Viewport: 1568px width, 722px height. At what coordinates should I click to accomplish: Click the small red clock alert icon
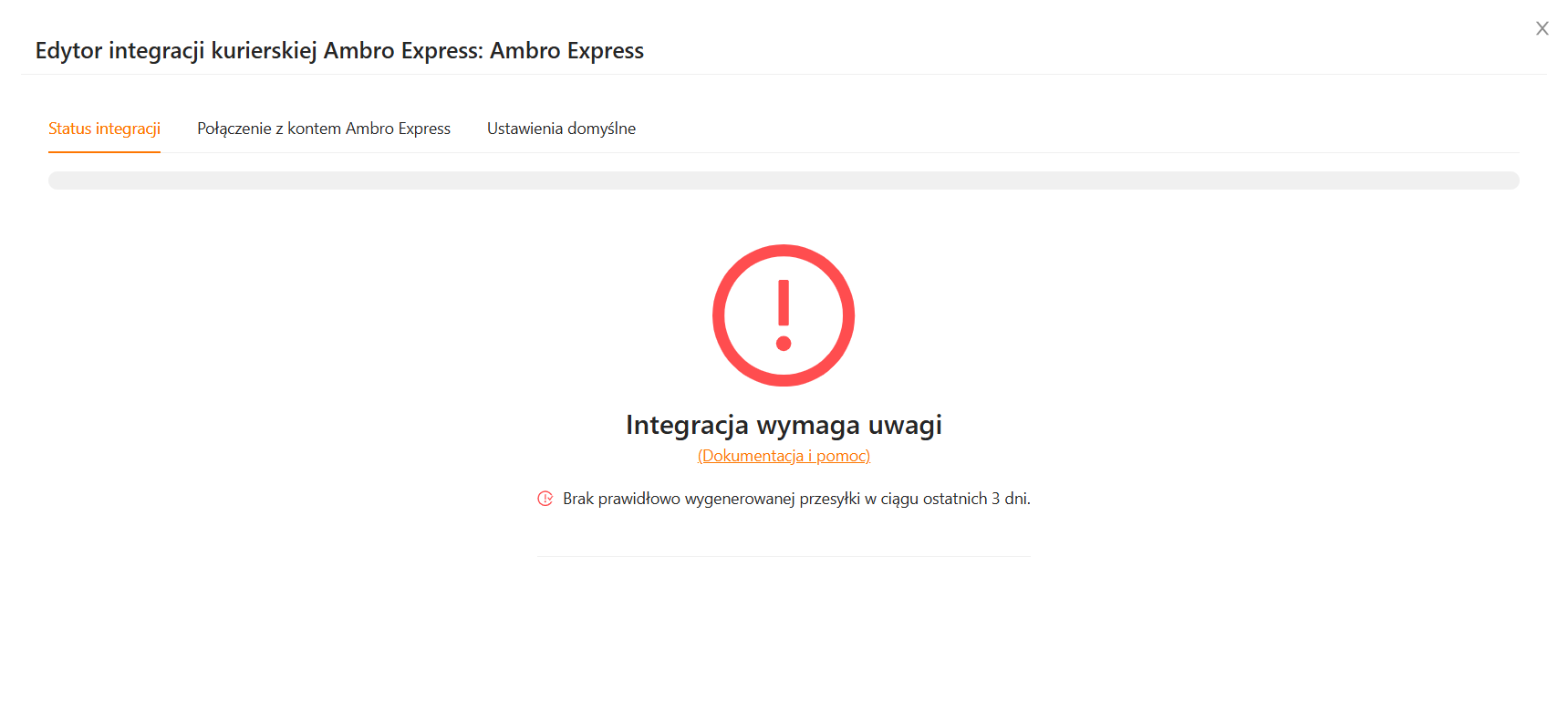click(545, 499)
